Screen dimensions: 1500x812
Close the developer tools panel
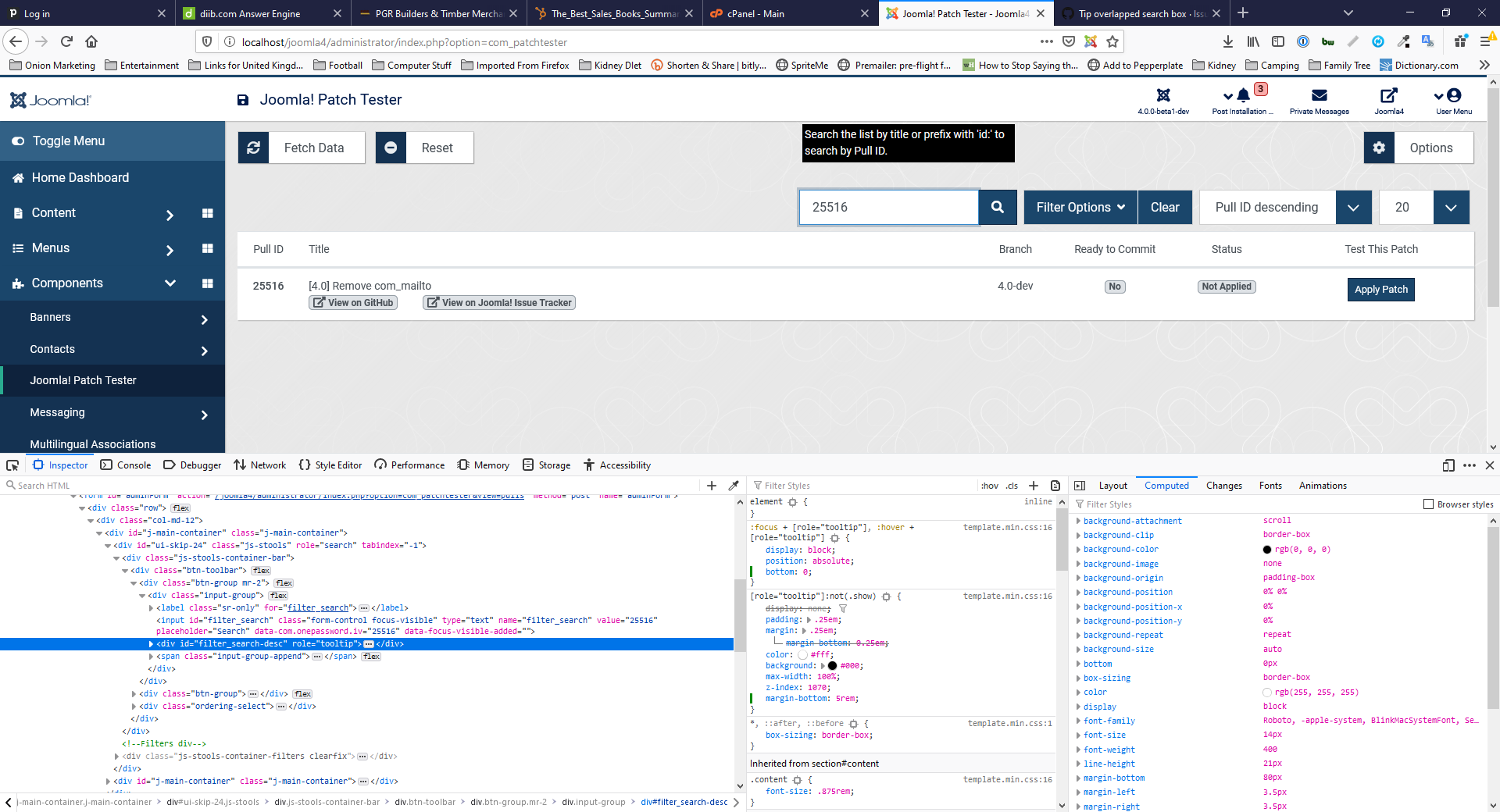pos(1490,465)
